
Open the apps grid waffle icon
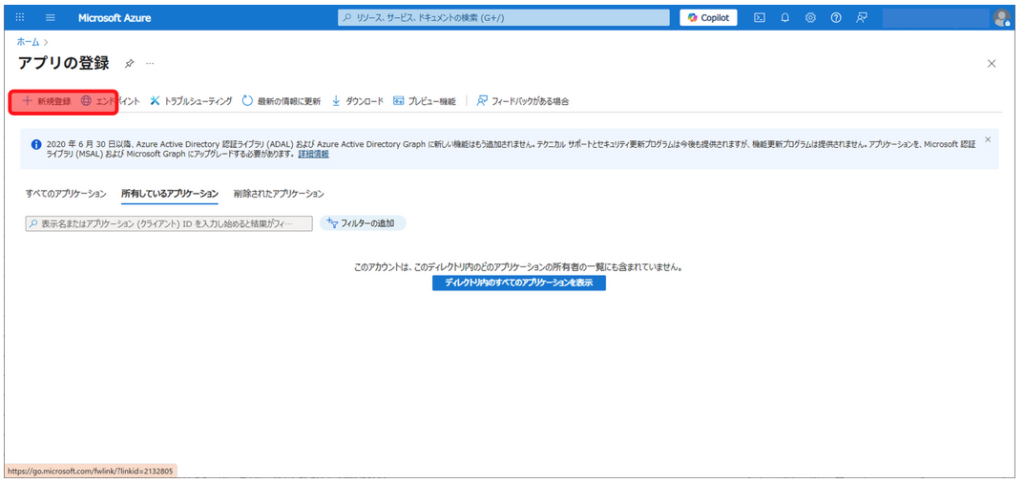[x=19, y=17]
